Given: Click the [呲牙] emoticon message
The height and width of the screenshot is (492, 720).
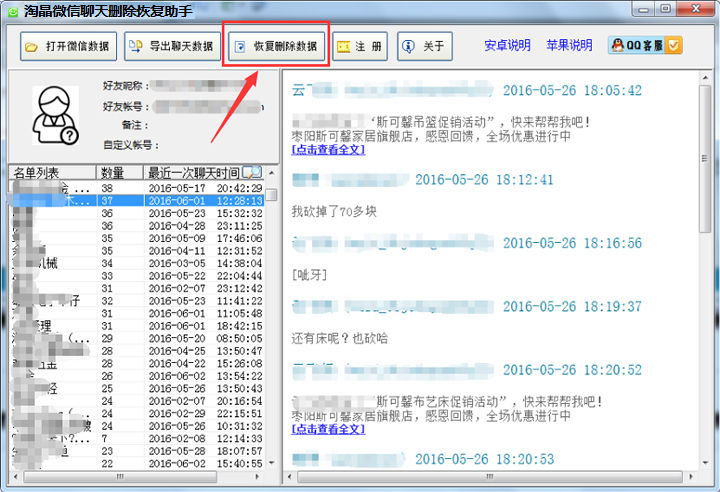Looking at the screenshot, I should [x=309, y=275].
